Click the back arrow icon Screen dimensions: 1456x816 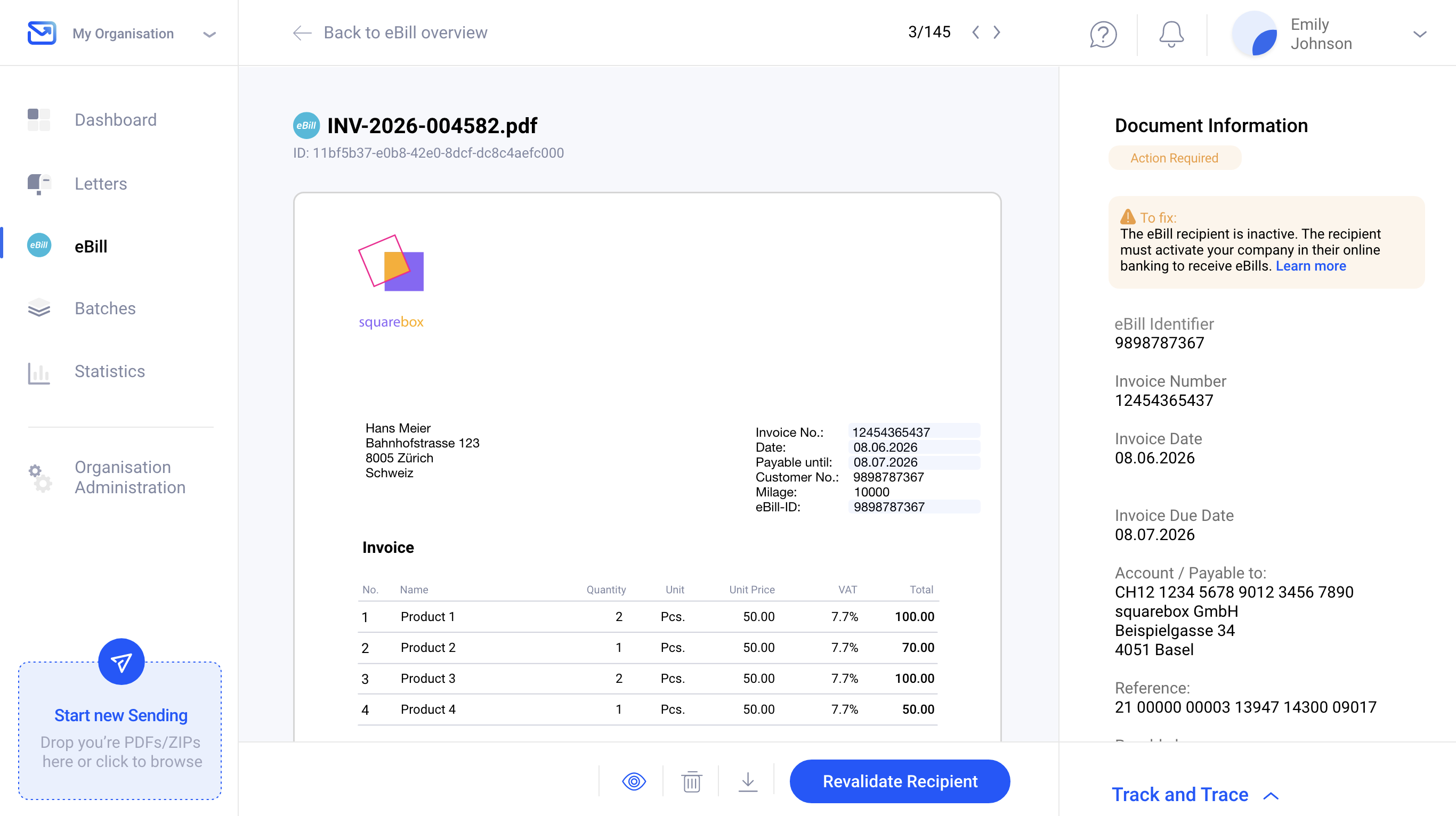click(x=302, y=32)
